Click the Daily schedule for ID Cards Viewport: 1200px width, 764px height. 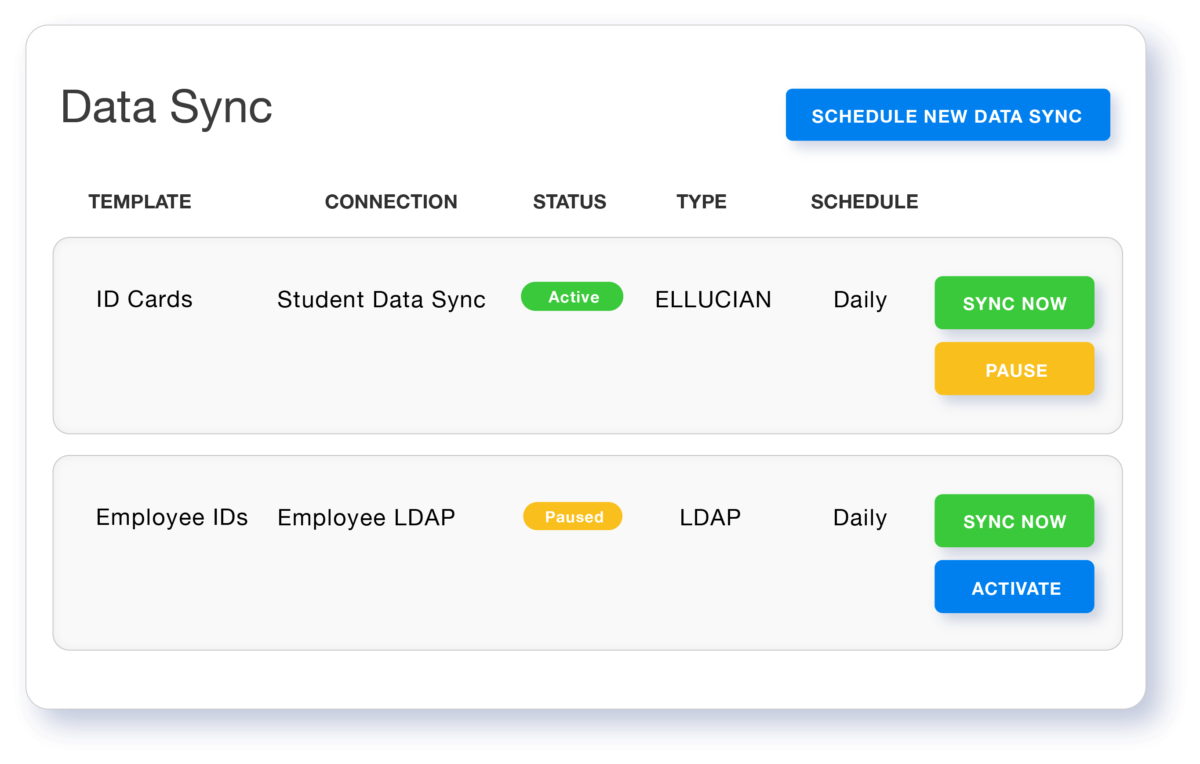pos(860,299)
